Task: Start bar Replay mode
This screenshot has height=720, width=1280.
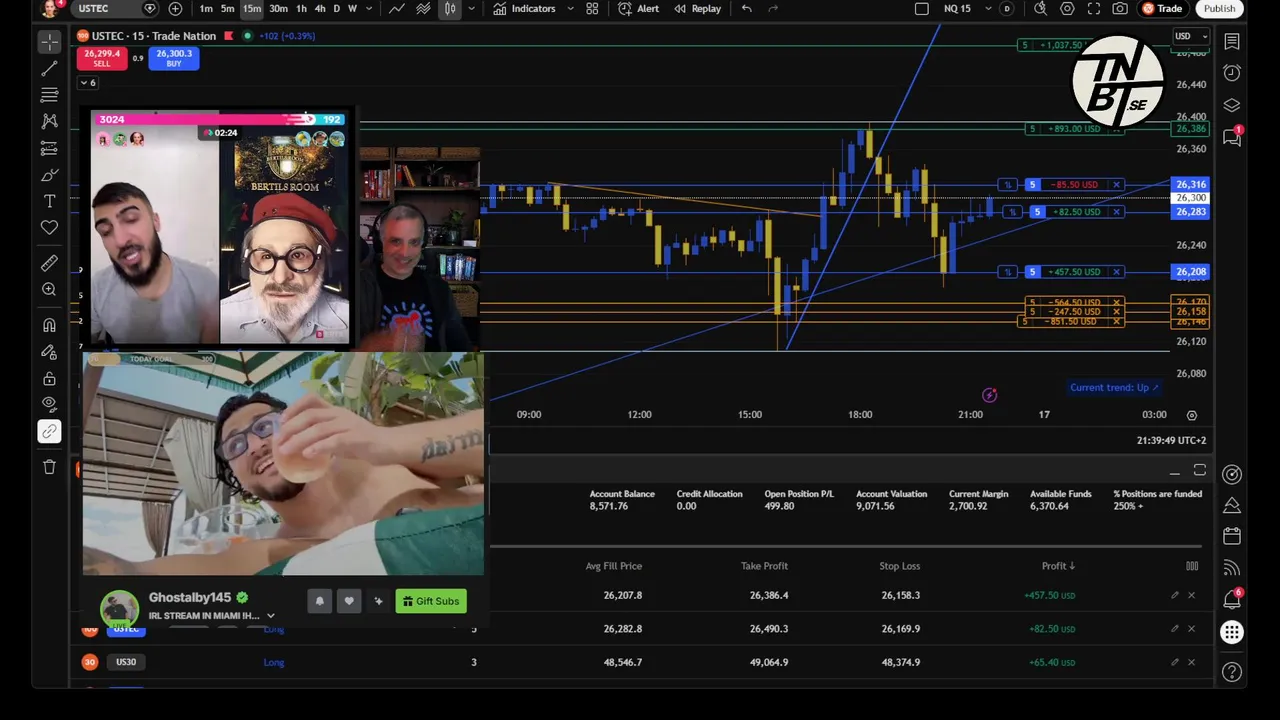Action: click(x=697, y=9)
